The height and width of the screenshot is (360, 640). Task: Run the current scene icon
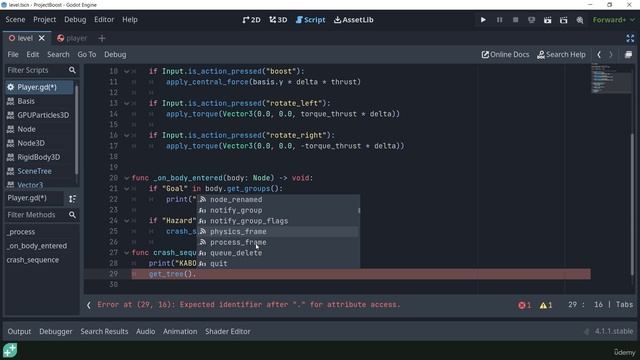point(547,20)
